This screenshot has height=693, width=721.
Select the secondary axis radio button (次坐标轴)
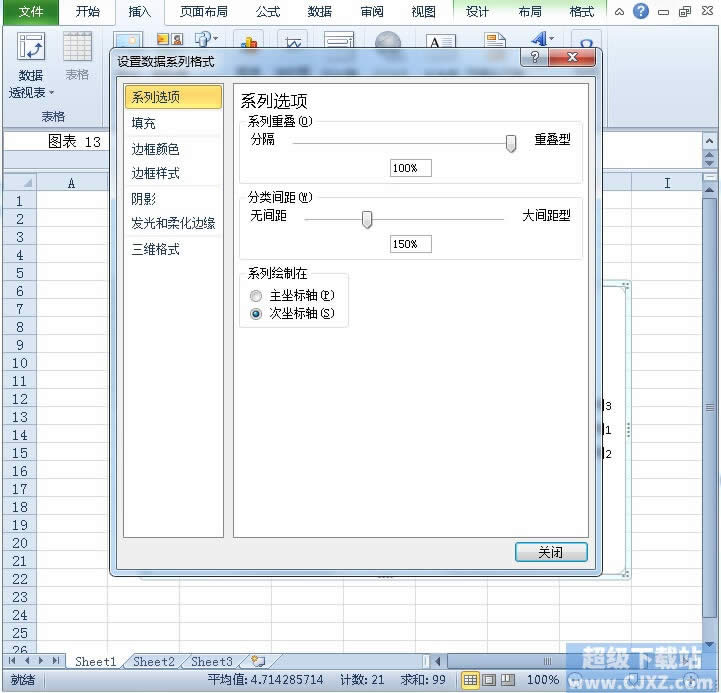[256, 313]
